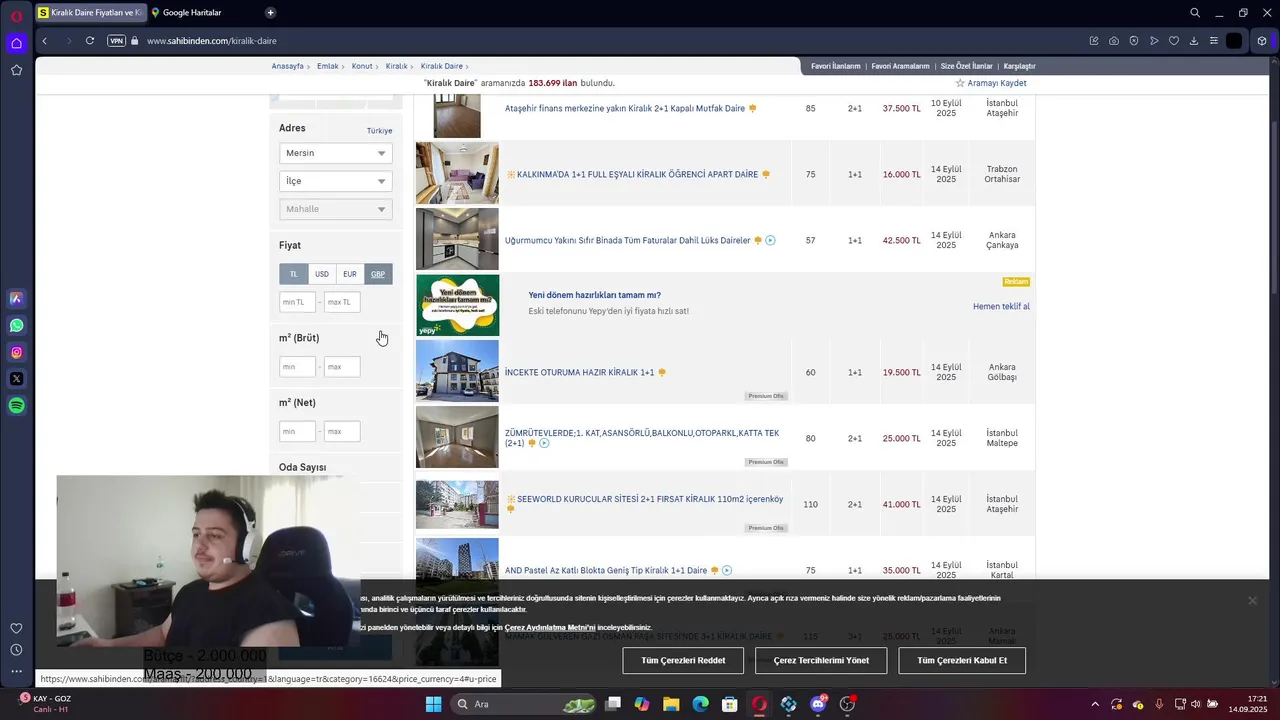Click Konut breadcrumb link
1280x720 pixels.
(361, 66)
